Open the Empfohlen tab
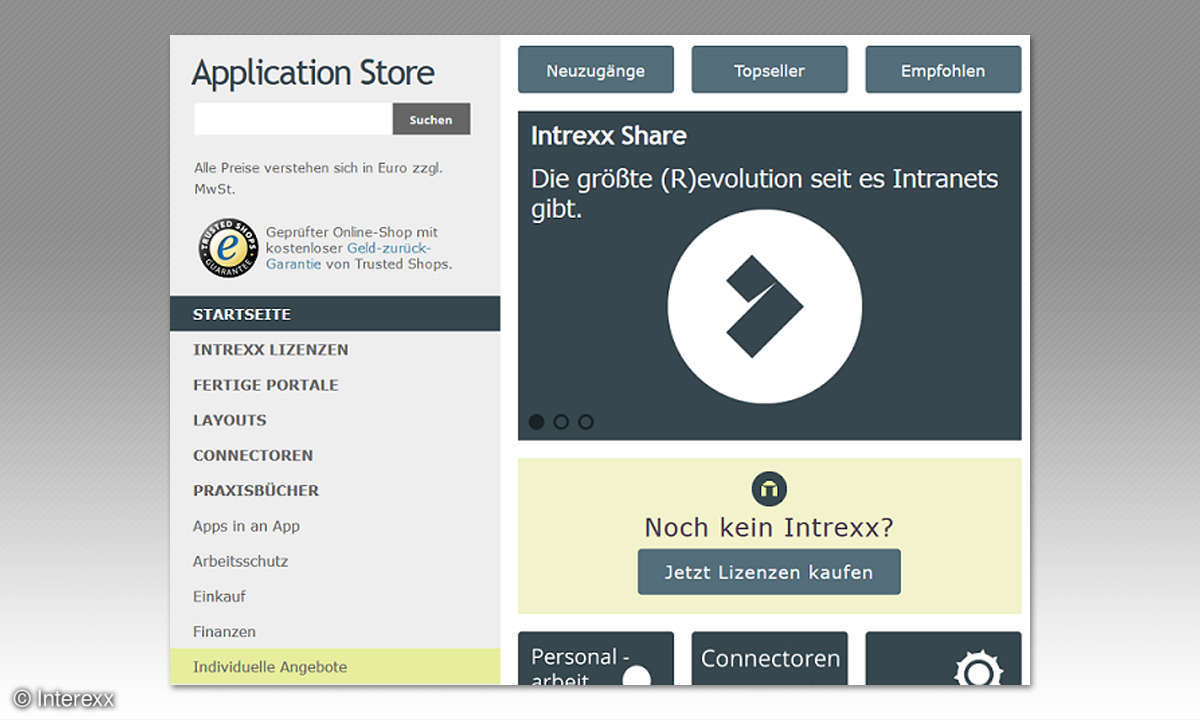The image size is (1200, 720). (943, 70)
